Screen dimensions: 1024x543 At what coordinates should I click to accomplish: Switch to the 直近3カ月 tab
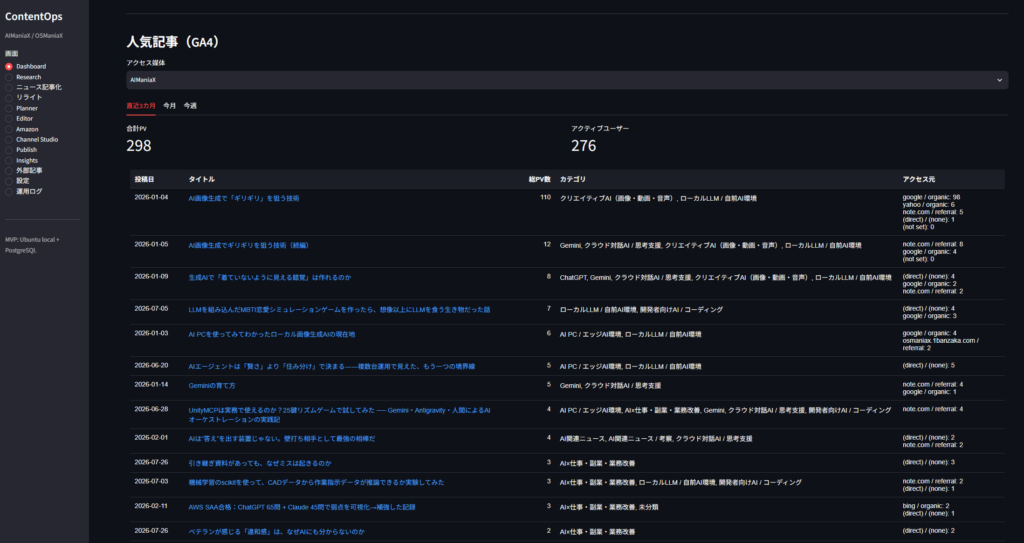pyautogui.click(x=140, y=106)
